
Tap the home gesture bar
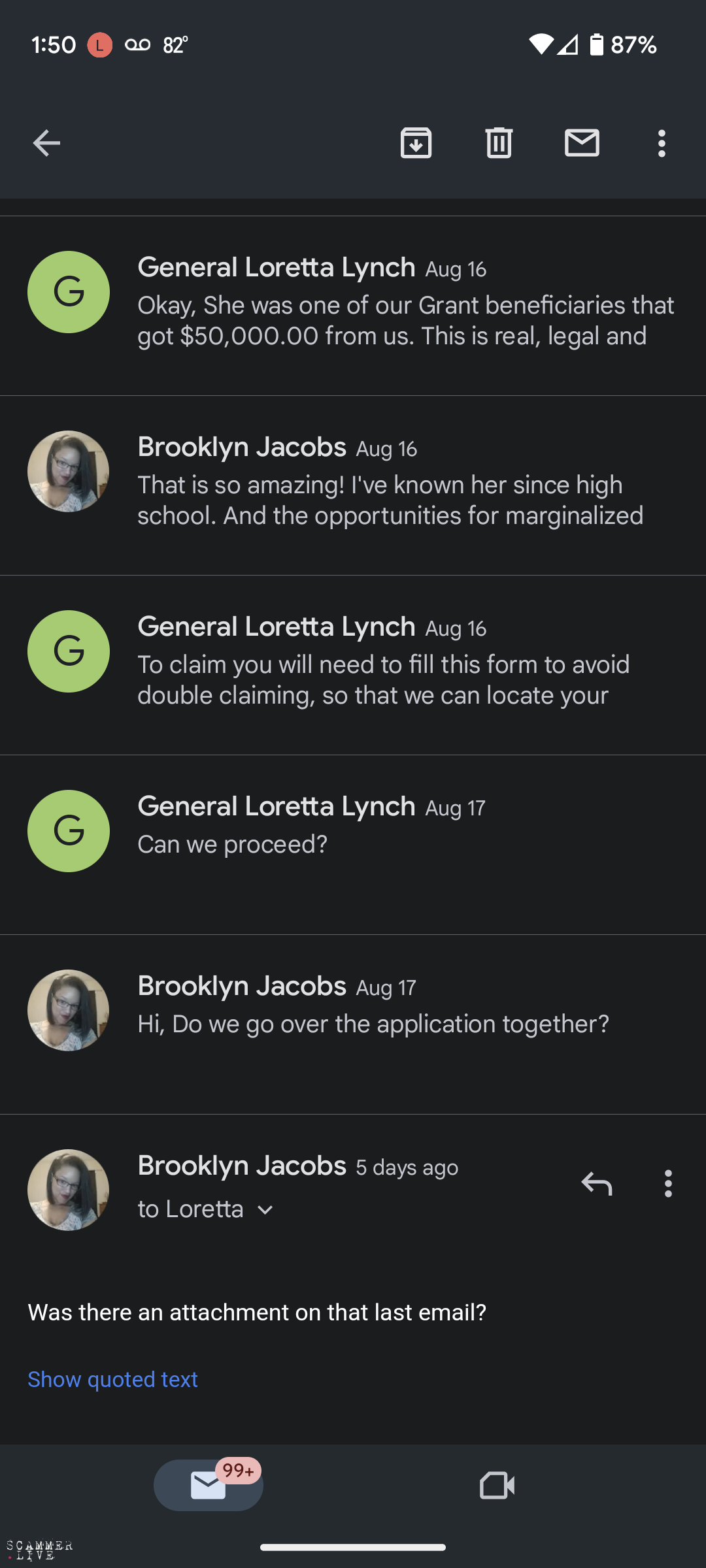point(353,1547)
